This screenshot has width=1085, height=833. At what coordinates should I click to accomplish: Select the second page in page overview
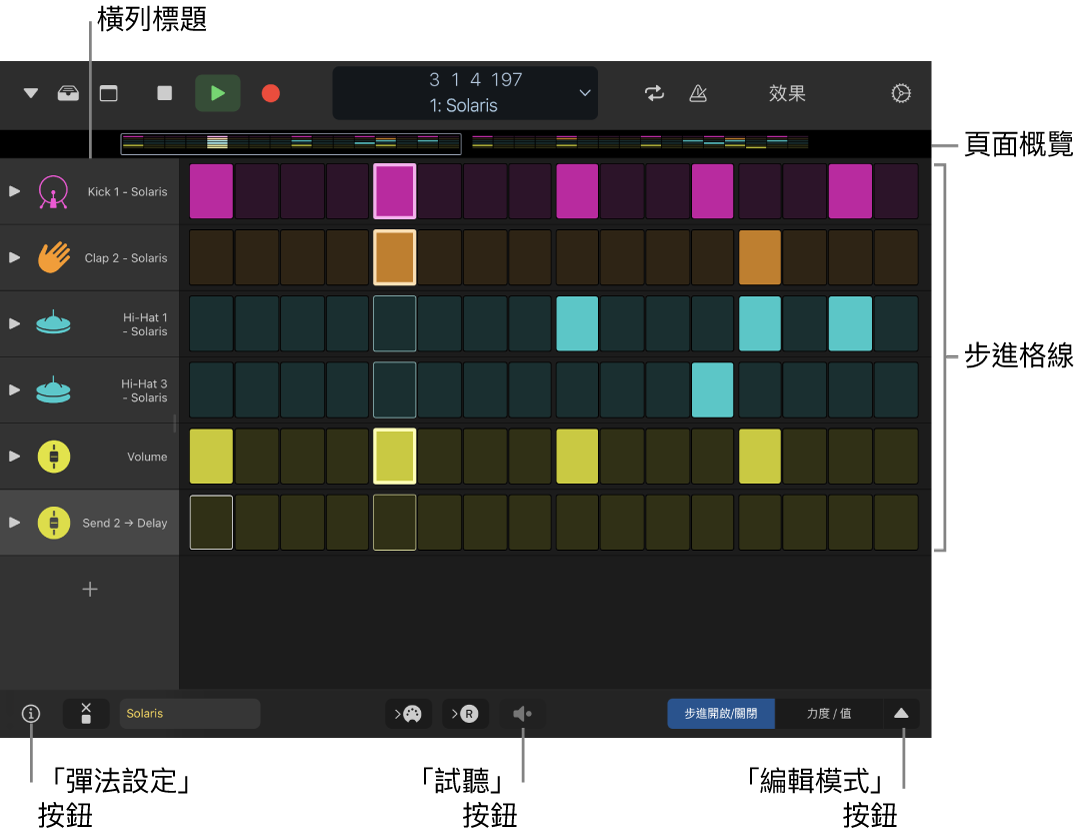click(x=640, y=143)
